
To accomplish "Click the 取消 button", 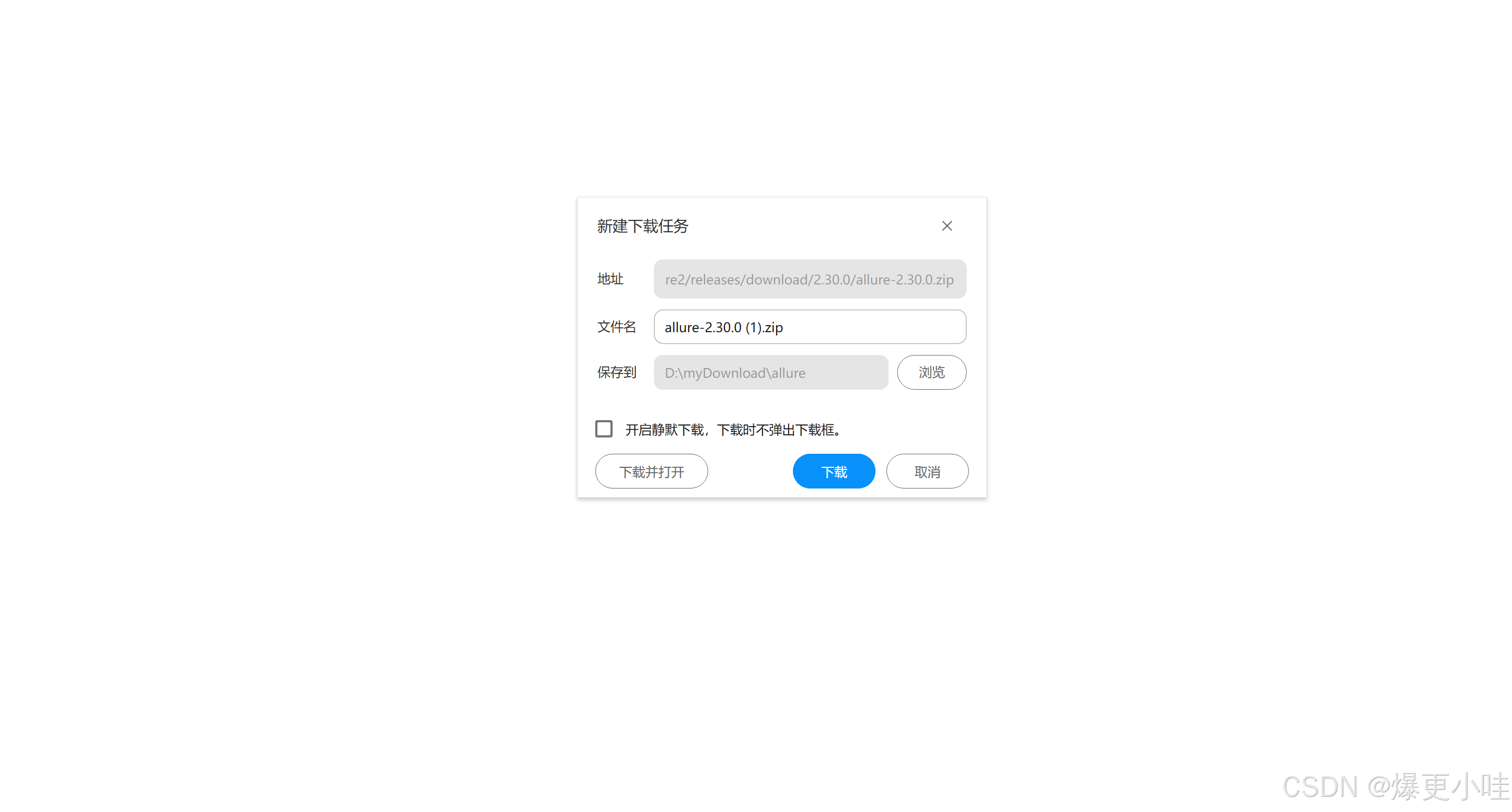I will tap(927, 471).
